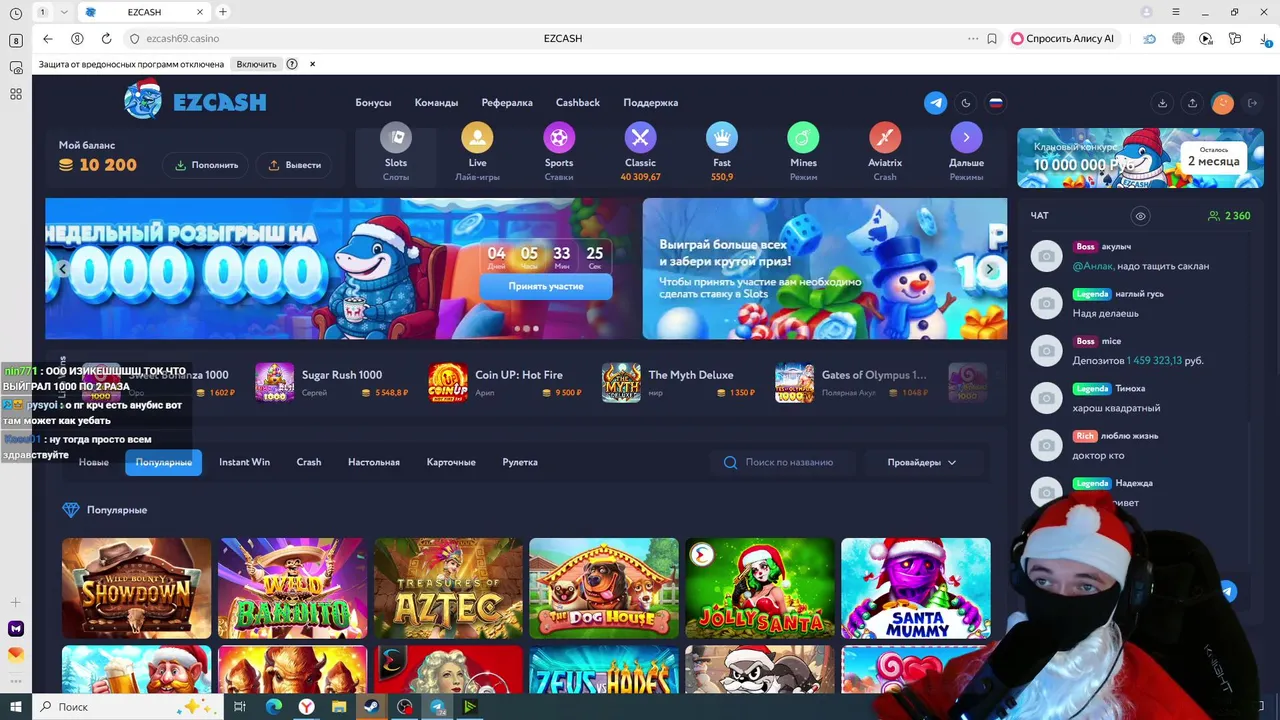Click the logout icon in the site header
Screen dimensions: 1280x720
1252,103
